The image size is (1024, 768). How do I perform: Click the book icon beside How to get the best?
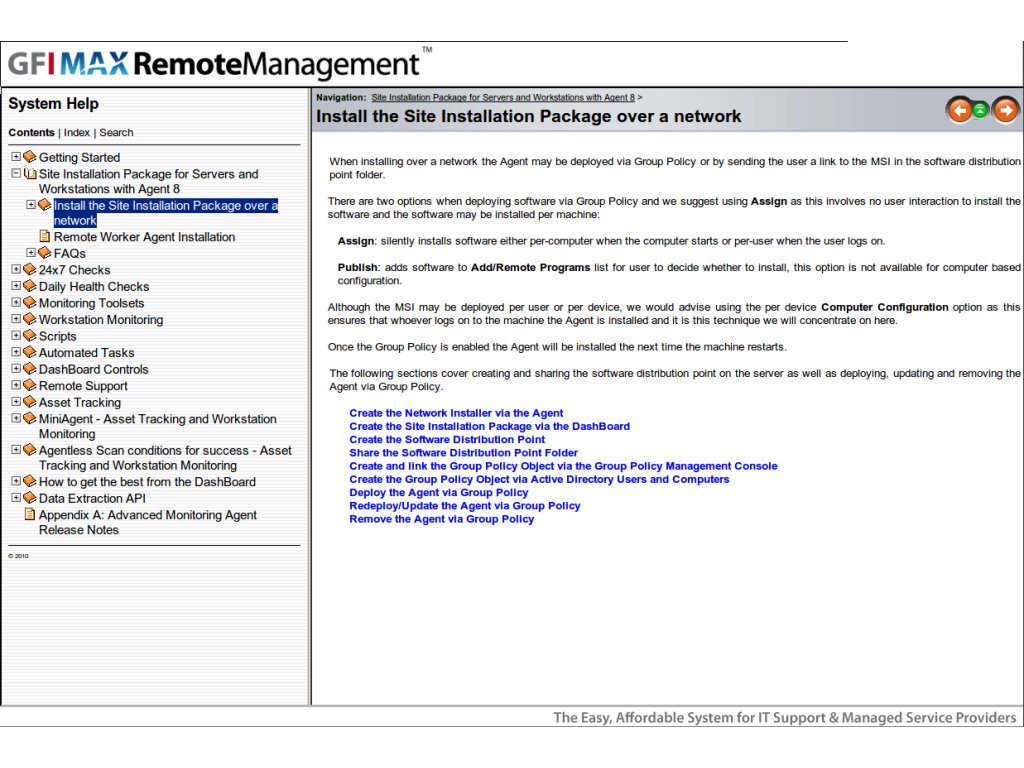click(30, 481)
